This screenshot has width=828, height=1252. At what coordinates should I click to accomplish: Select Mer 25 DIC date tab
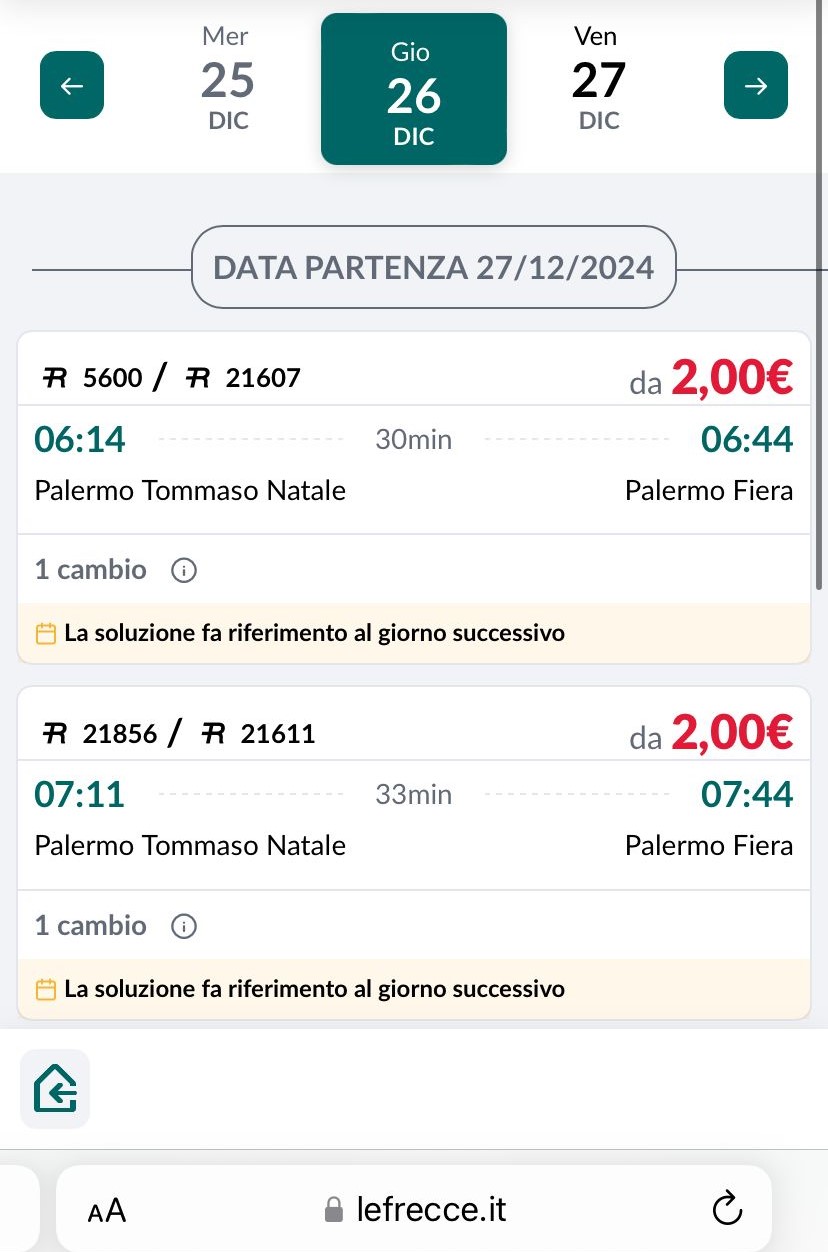227,80
